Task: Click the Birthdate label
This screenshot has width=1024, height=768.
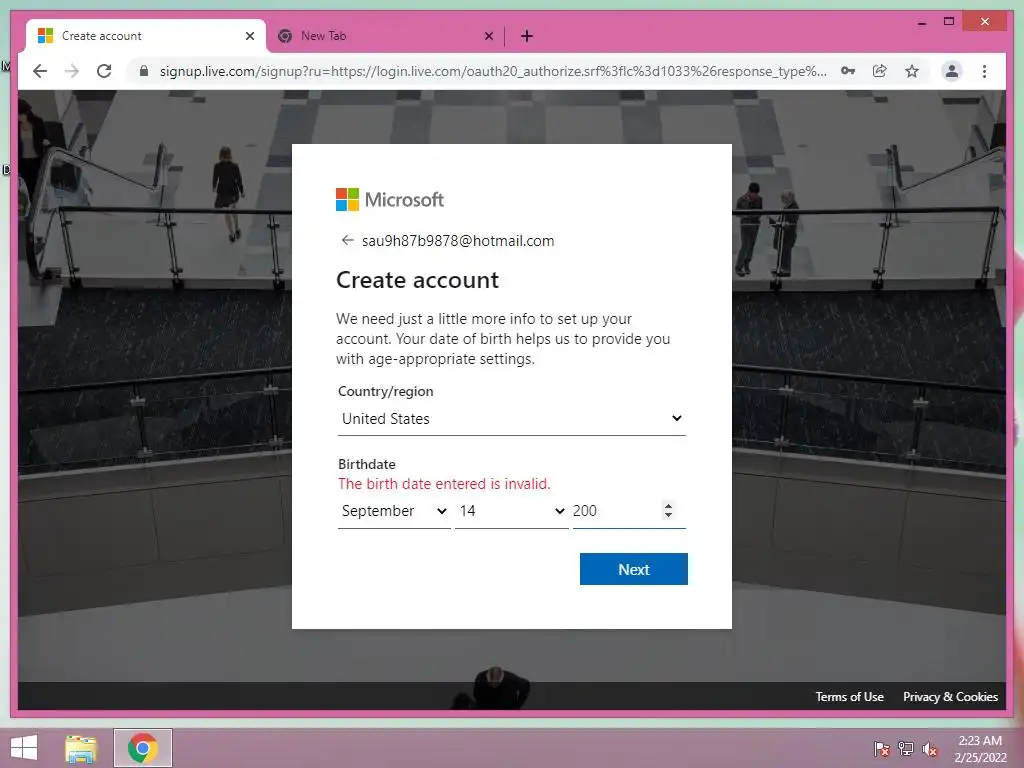Action: (366, 464)
